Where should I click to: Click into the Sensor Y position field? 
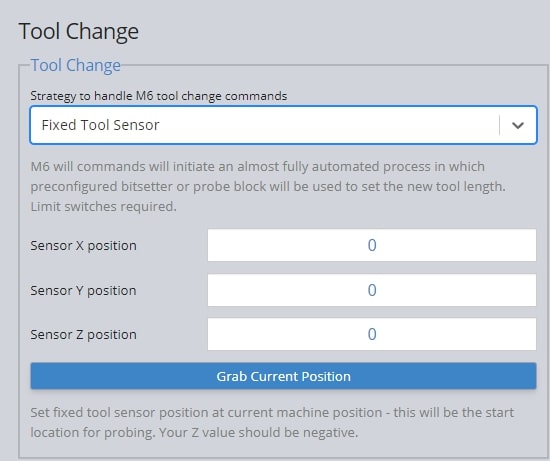[372, 290]
